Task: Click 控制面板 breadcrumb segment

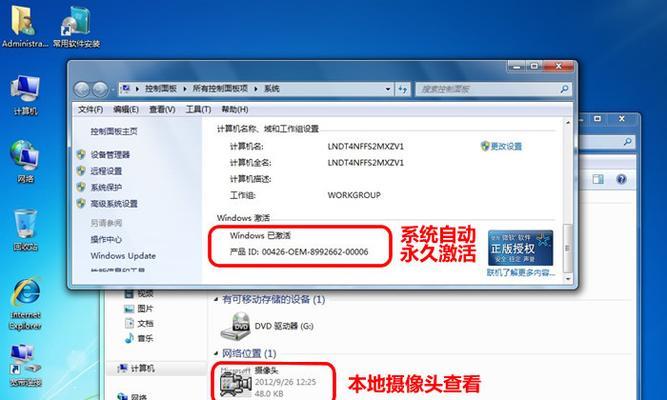Action: tap(161, 89)
